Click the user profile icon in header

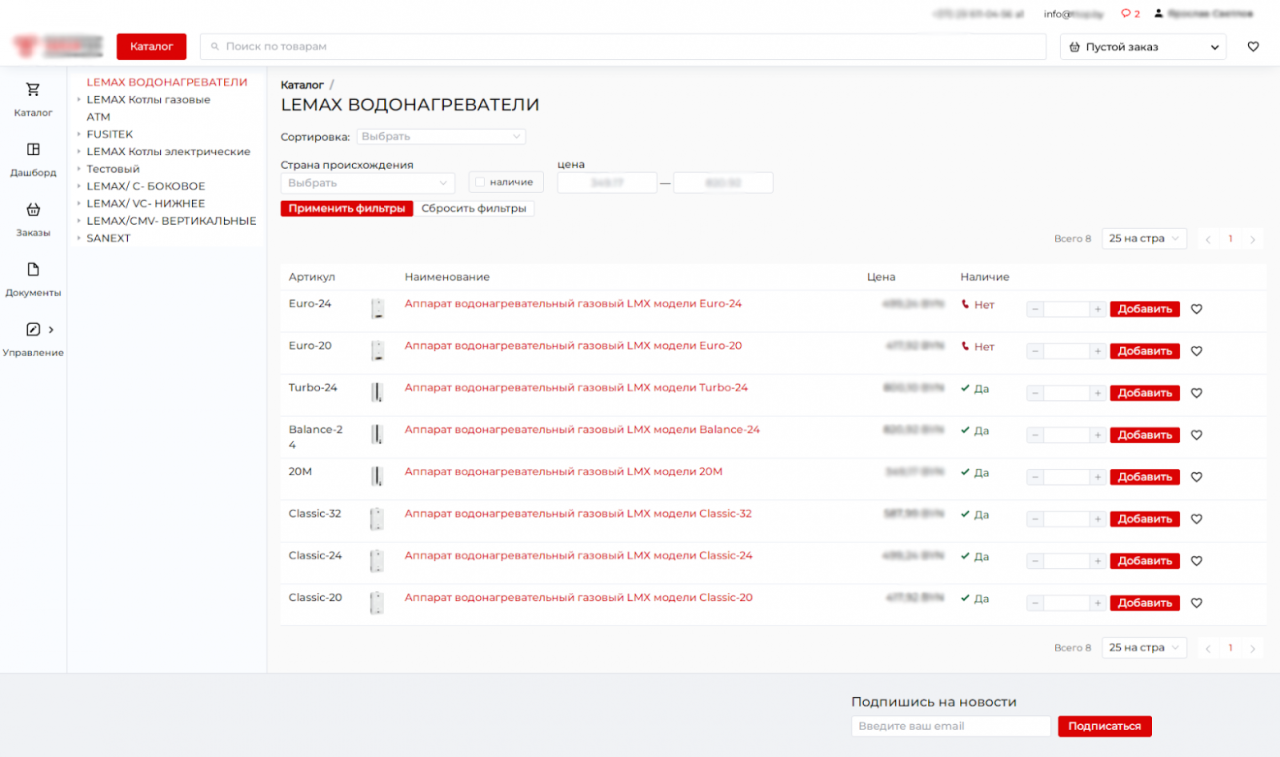coord(1159,14)
